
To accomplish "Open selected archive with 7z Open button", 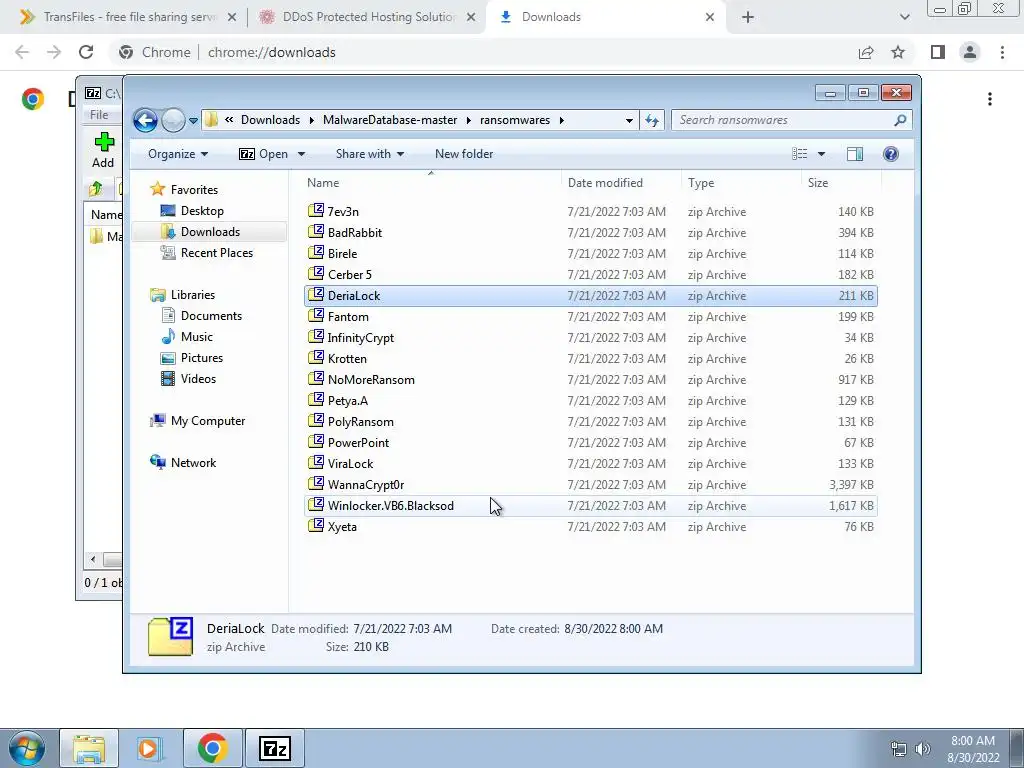I will click(x=263, y=154).
